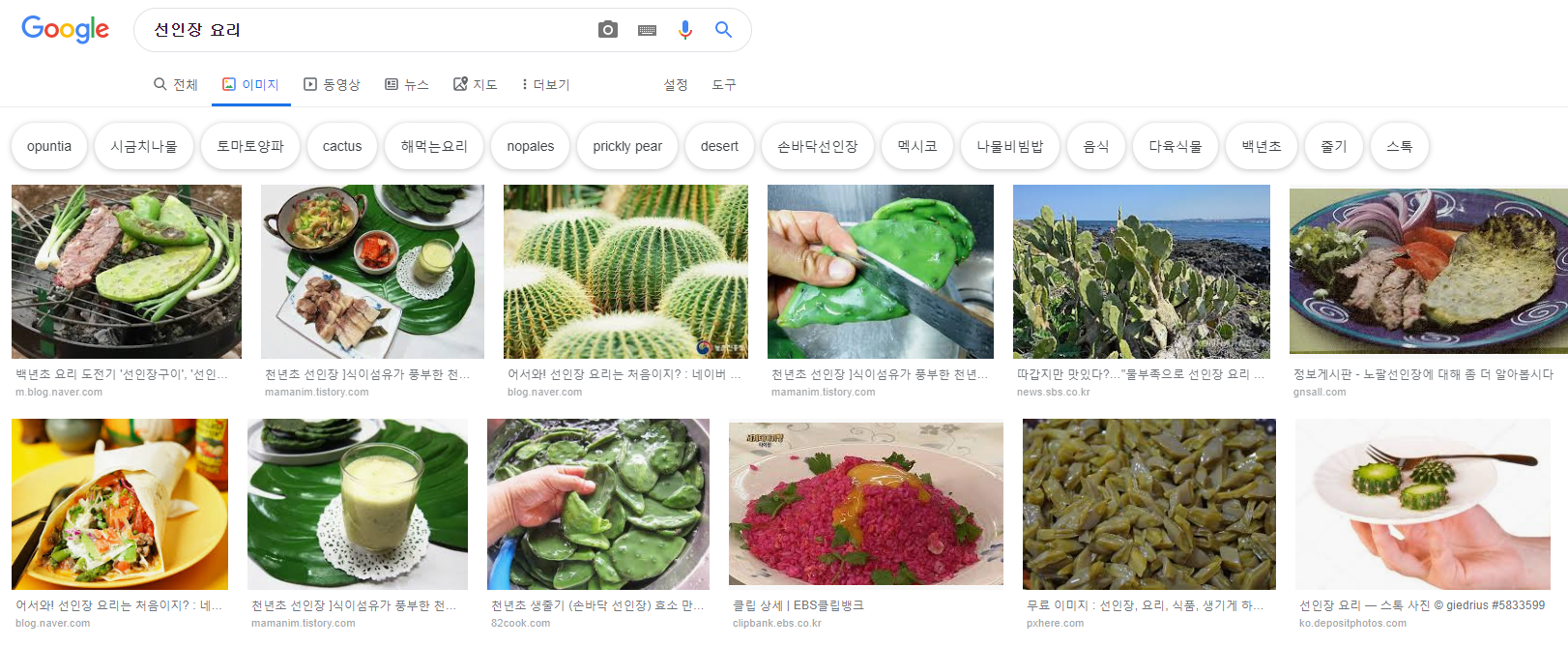
Task: Click the blue magnifier search button
Action: tap(723, 30)
